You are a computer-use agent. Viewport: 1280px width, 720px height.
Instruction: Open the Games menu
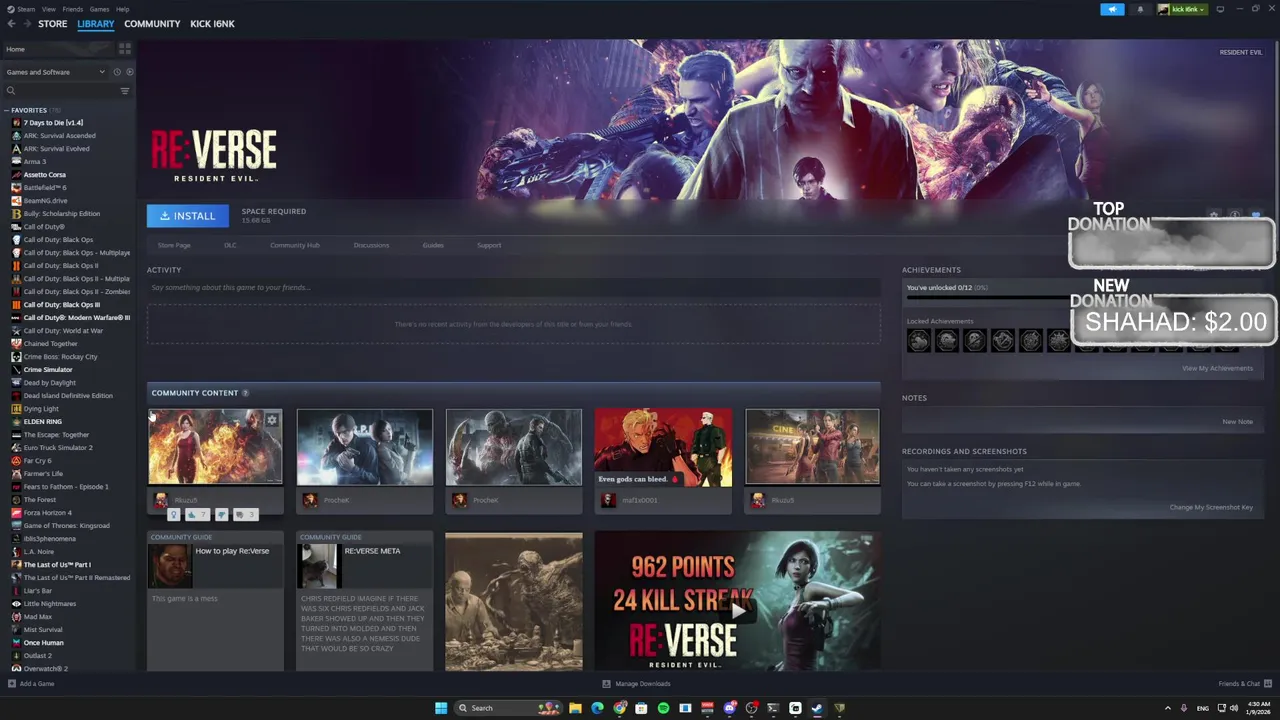tap(99, 9)
